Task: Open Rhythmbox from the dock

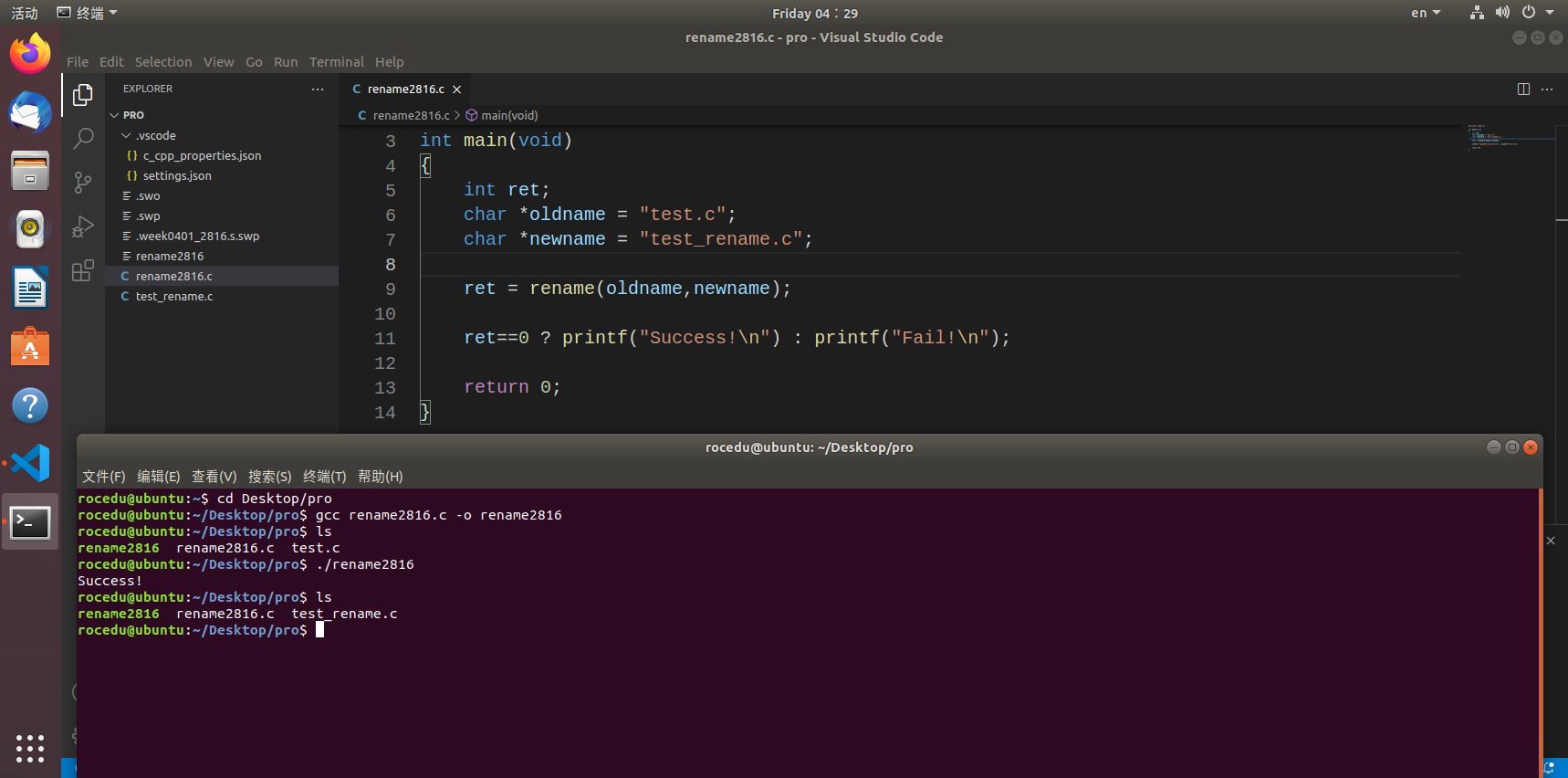Action: point(30,229)
